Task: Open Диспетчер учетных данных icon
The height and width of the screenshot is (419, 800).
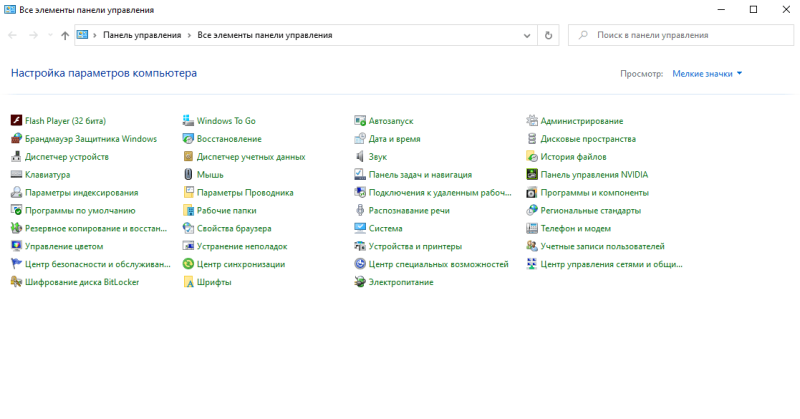Action: [188, 157]
